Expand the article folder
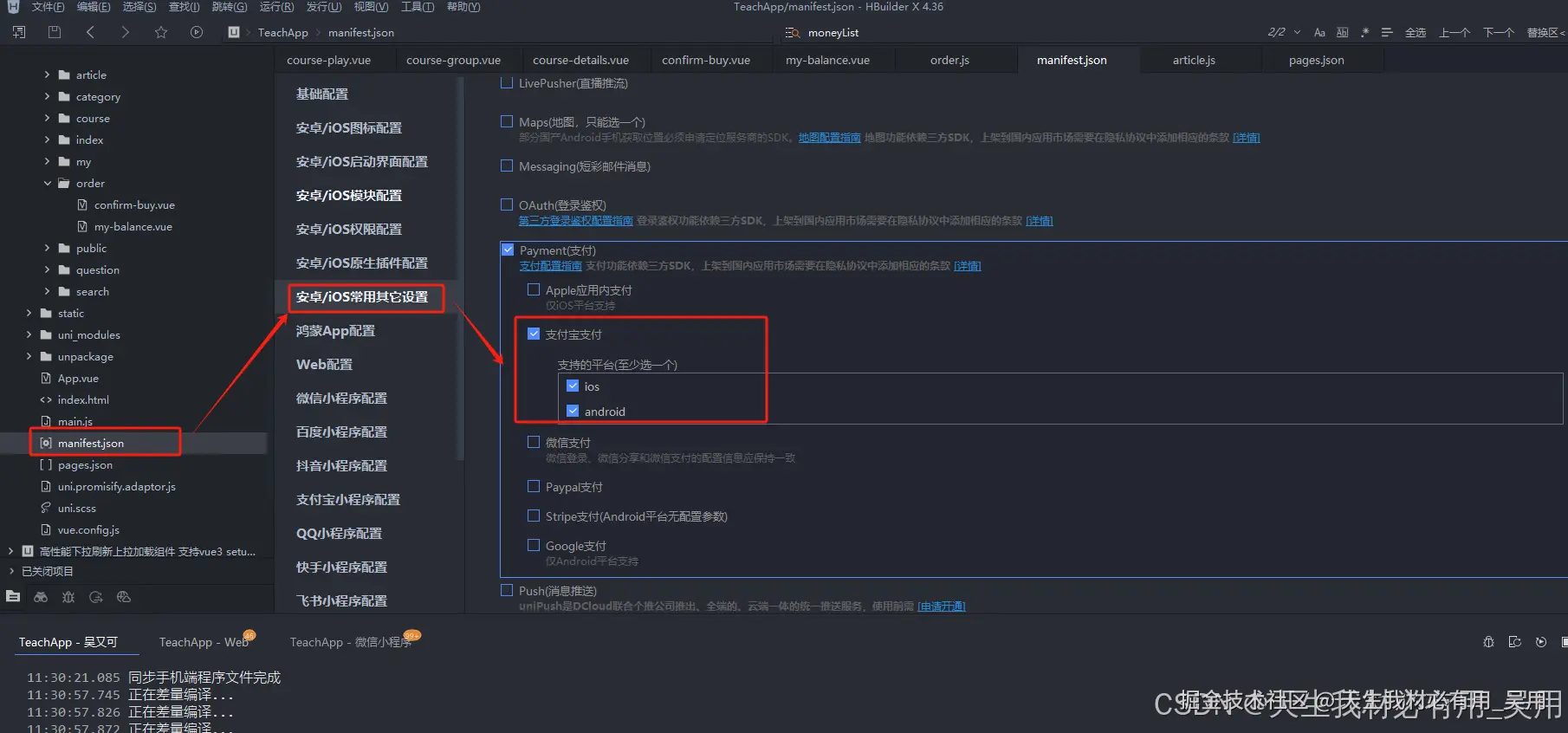This screenshot has height=733, width=1568. click(47, 75)
